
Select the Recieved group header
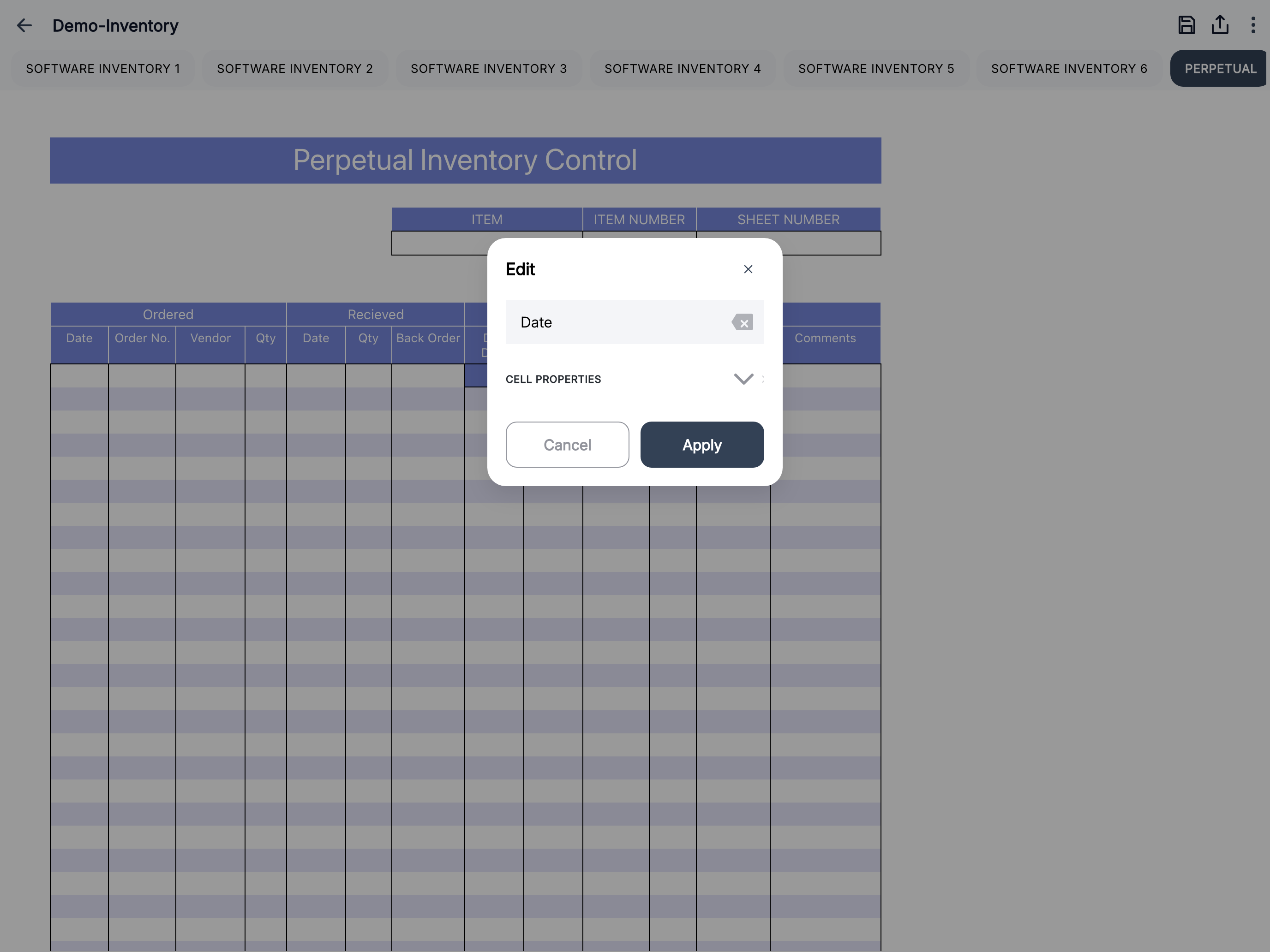(x=376, y=315)
